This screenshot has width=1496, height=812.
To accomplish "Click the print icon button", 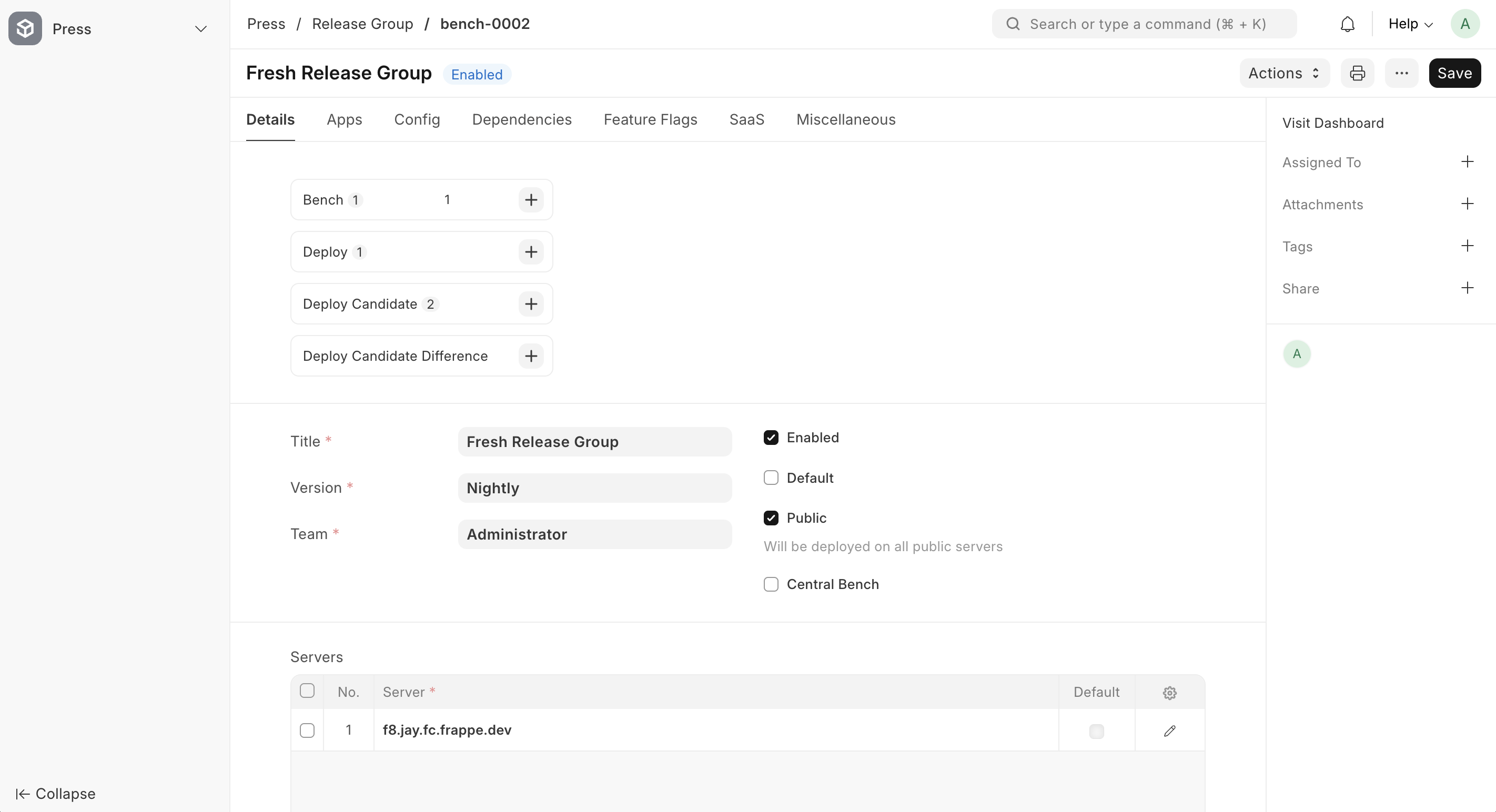I will coord(1357,73).
